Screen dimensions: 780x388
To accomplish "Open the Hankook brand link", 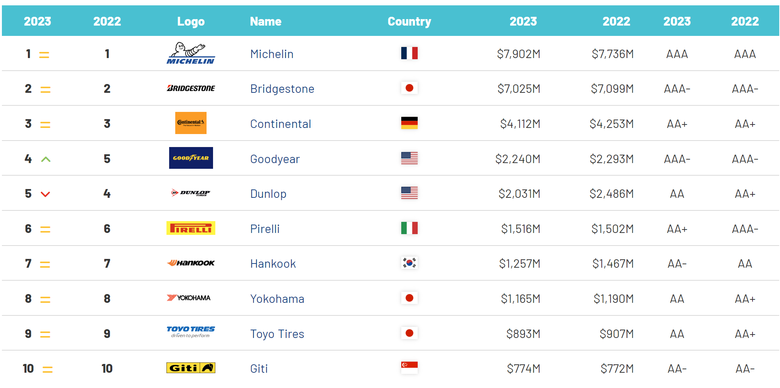I will 273,264.
